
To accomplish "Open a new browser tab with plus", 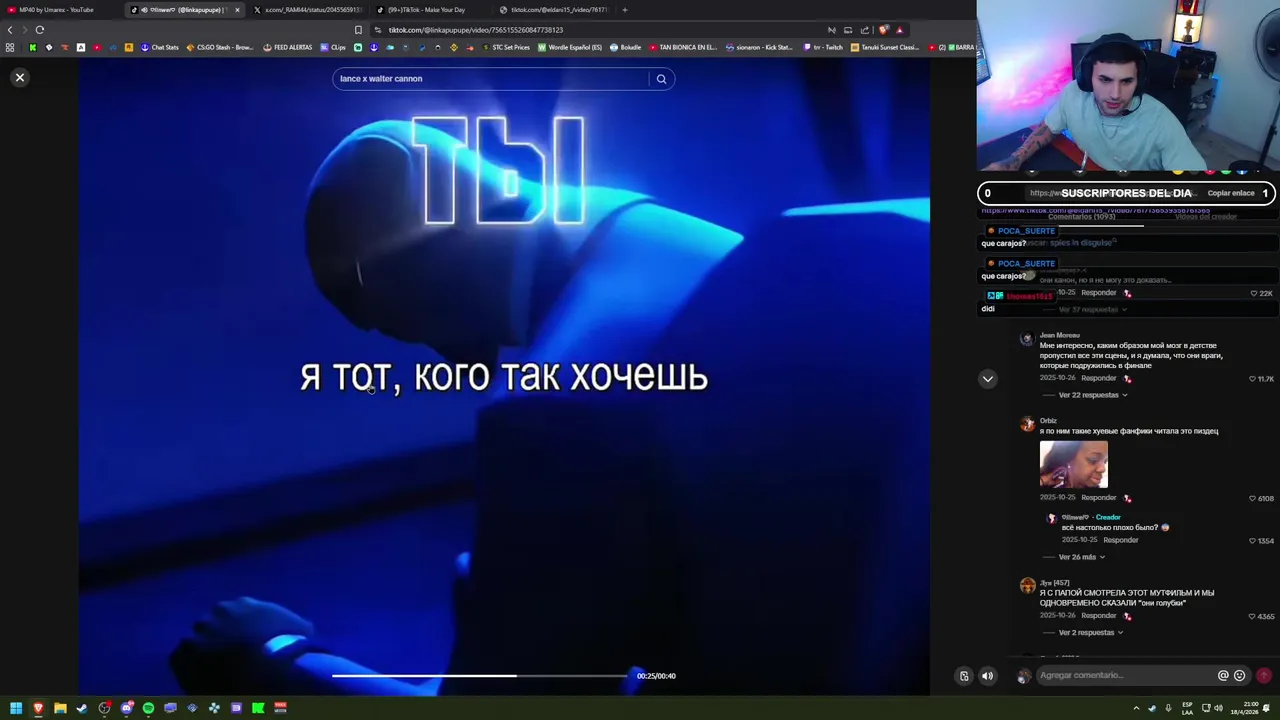I will point(625,10).
